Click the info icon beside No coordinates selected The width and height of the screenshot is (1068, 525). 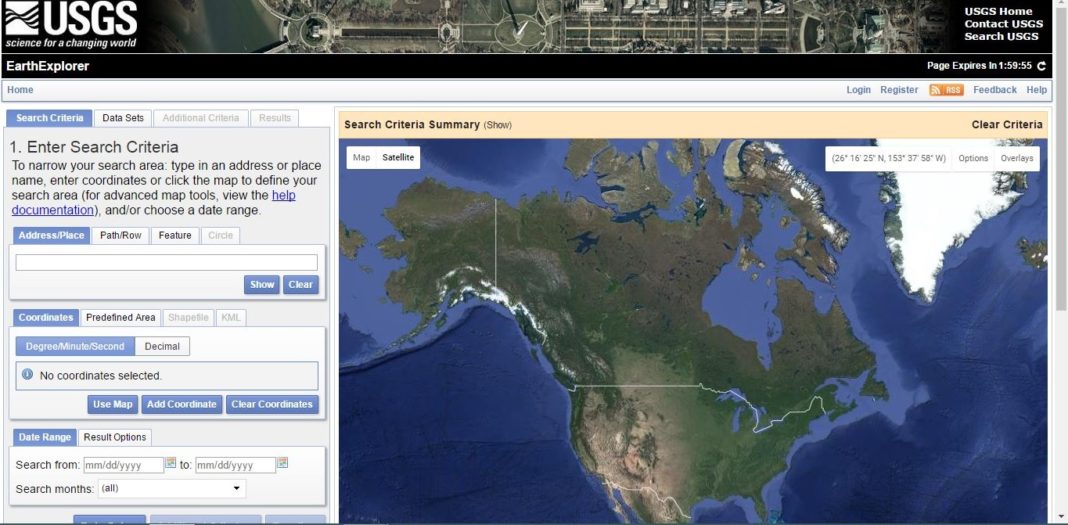(x=28, y=375)
